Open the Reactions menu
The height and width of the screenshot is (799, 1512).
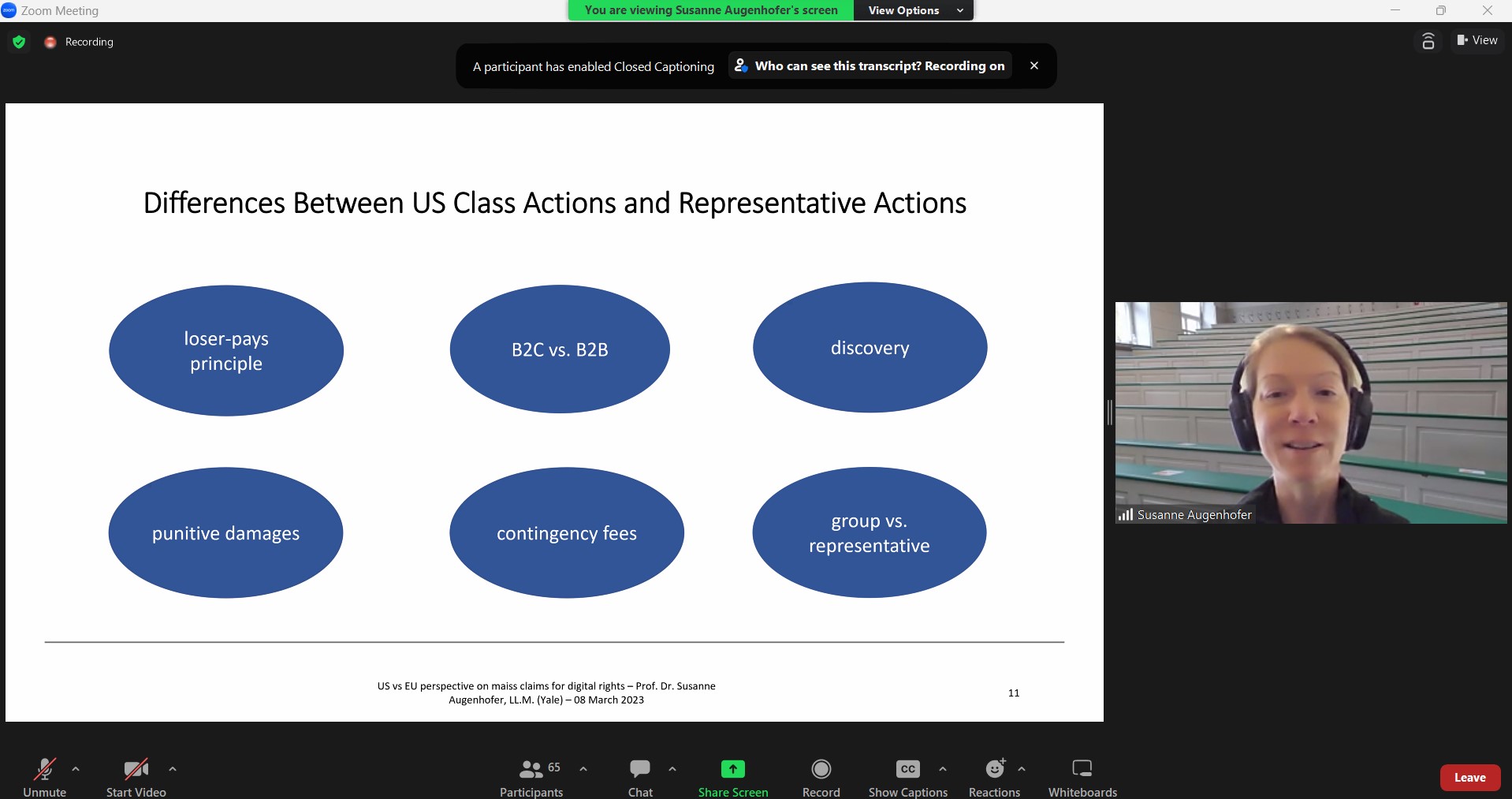(995, 777)
